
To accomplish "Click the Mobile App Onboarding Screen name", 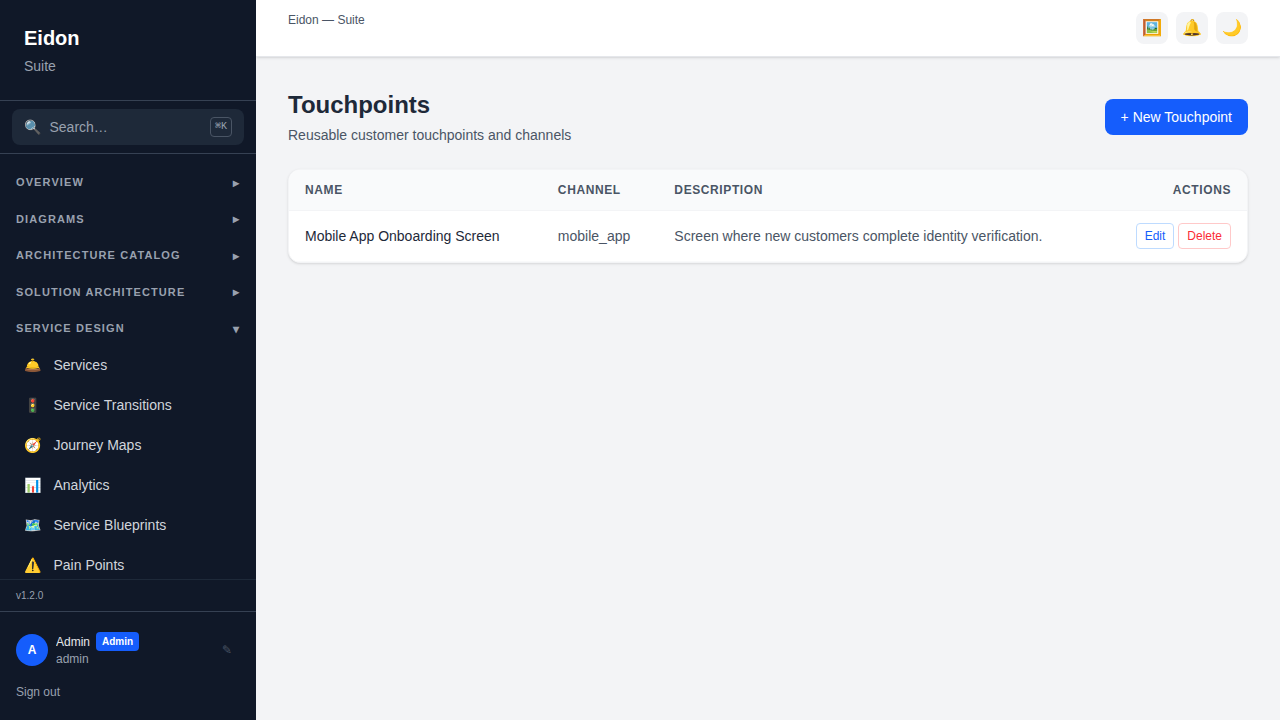I will pos(402,236).
